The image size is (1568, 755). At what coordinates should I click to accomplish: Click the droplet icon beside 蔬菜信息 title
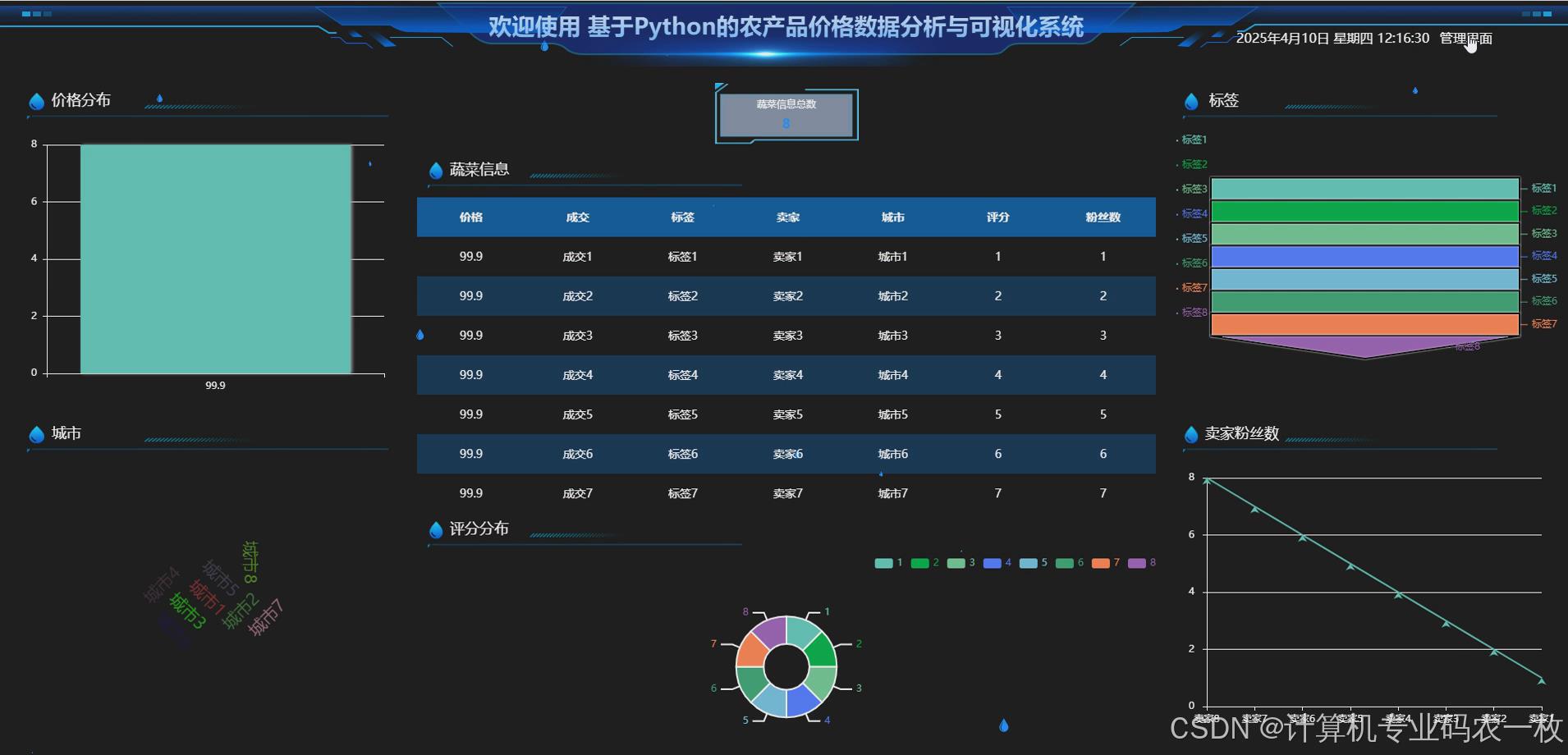435,169
